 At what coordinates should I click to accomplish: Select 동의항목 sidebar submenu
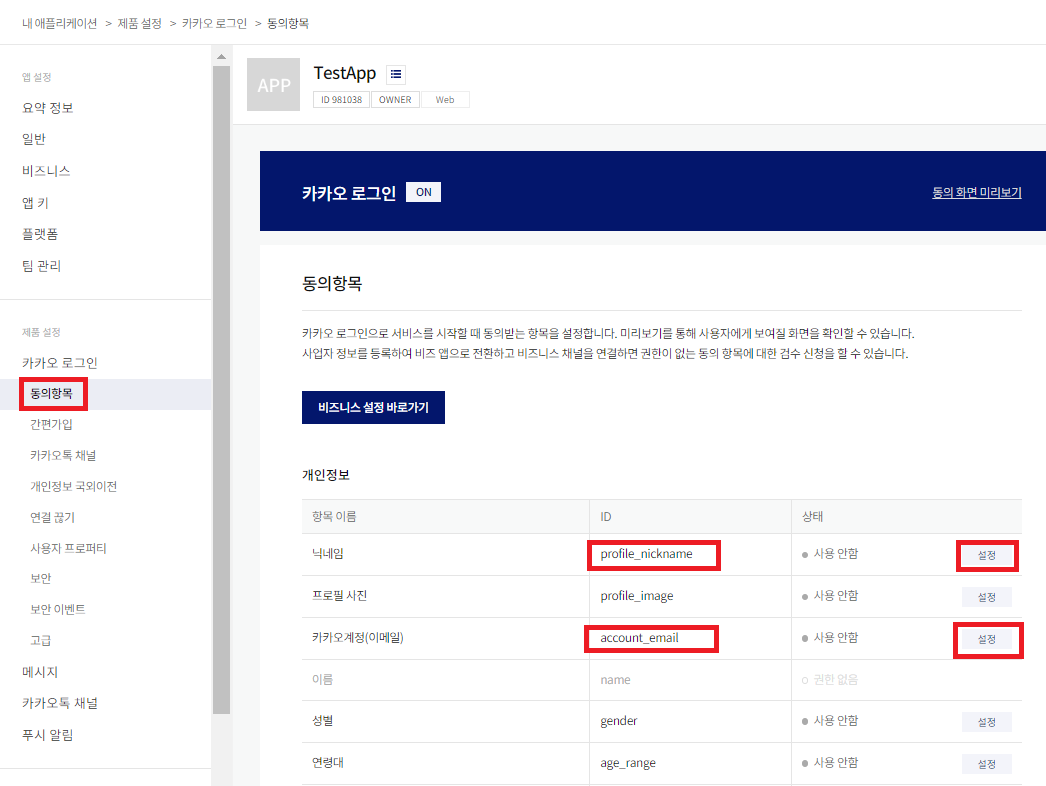[x=51, y=394]
